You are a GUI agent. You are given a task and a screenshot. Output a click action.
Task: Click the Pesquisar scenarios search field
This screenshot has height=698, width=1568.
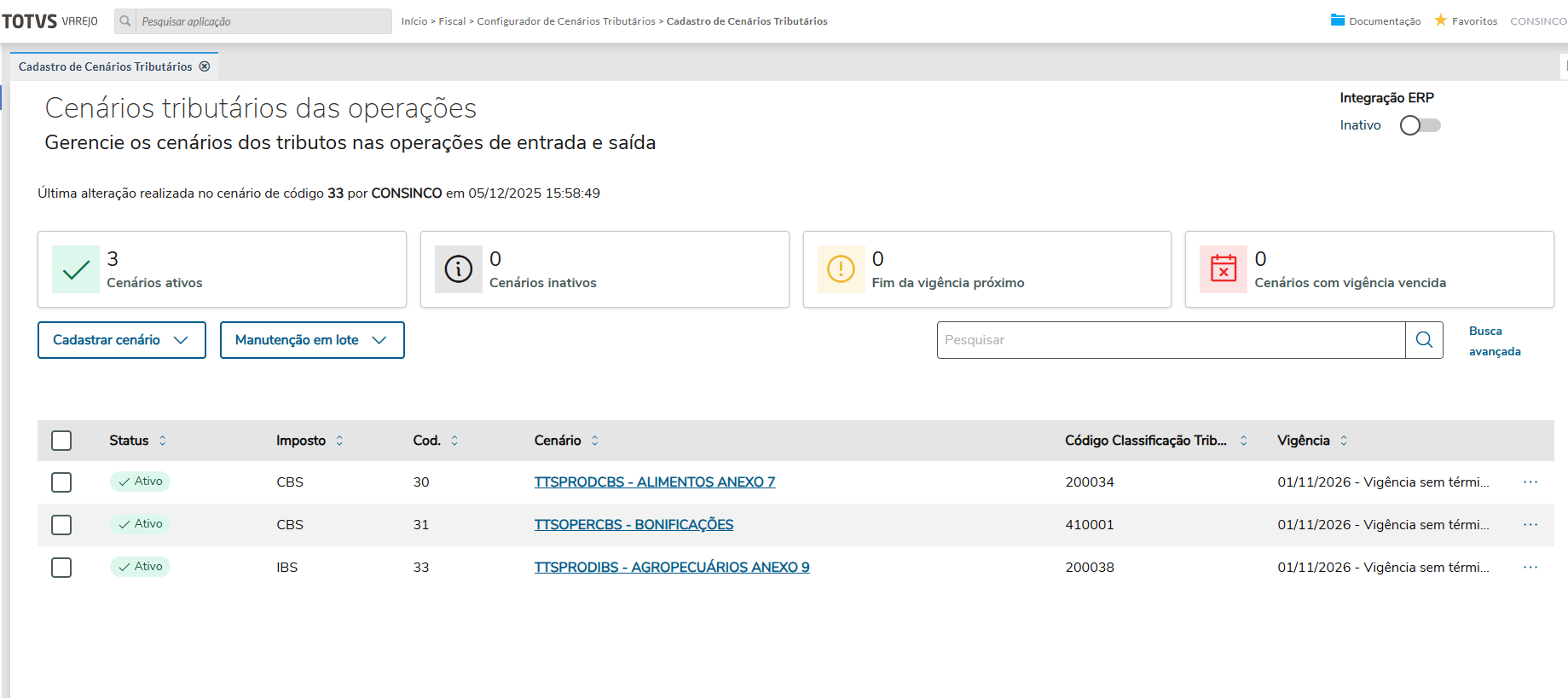(x=1171, y=340)
